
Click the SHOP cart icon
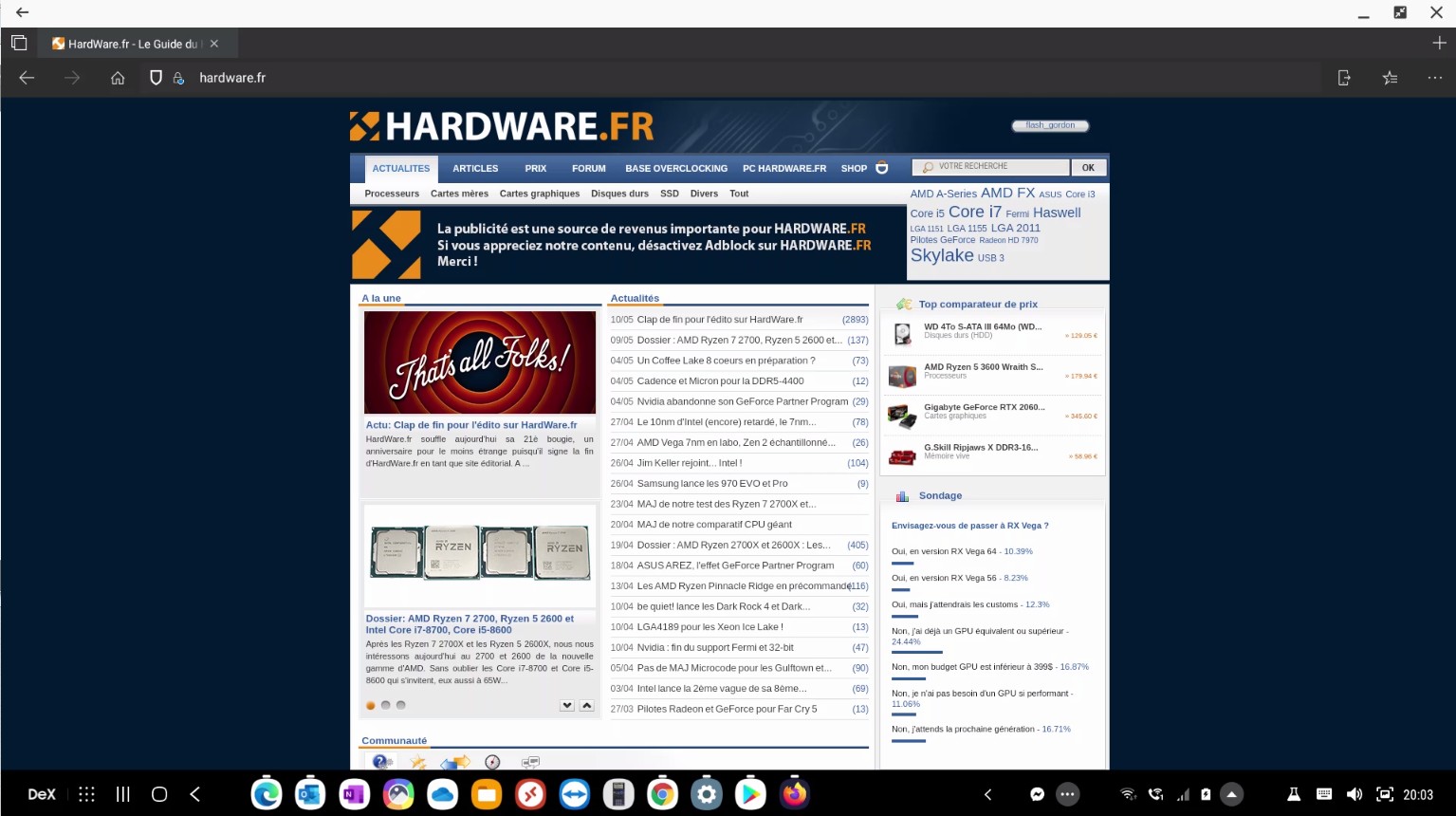tap(881, 168)
